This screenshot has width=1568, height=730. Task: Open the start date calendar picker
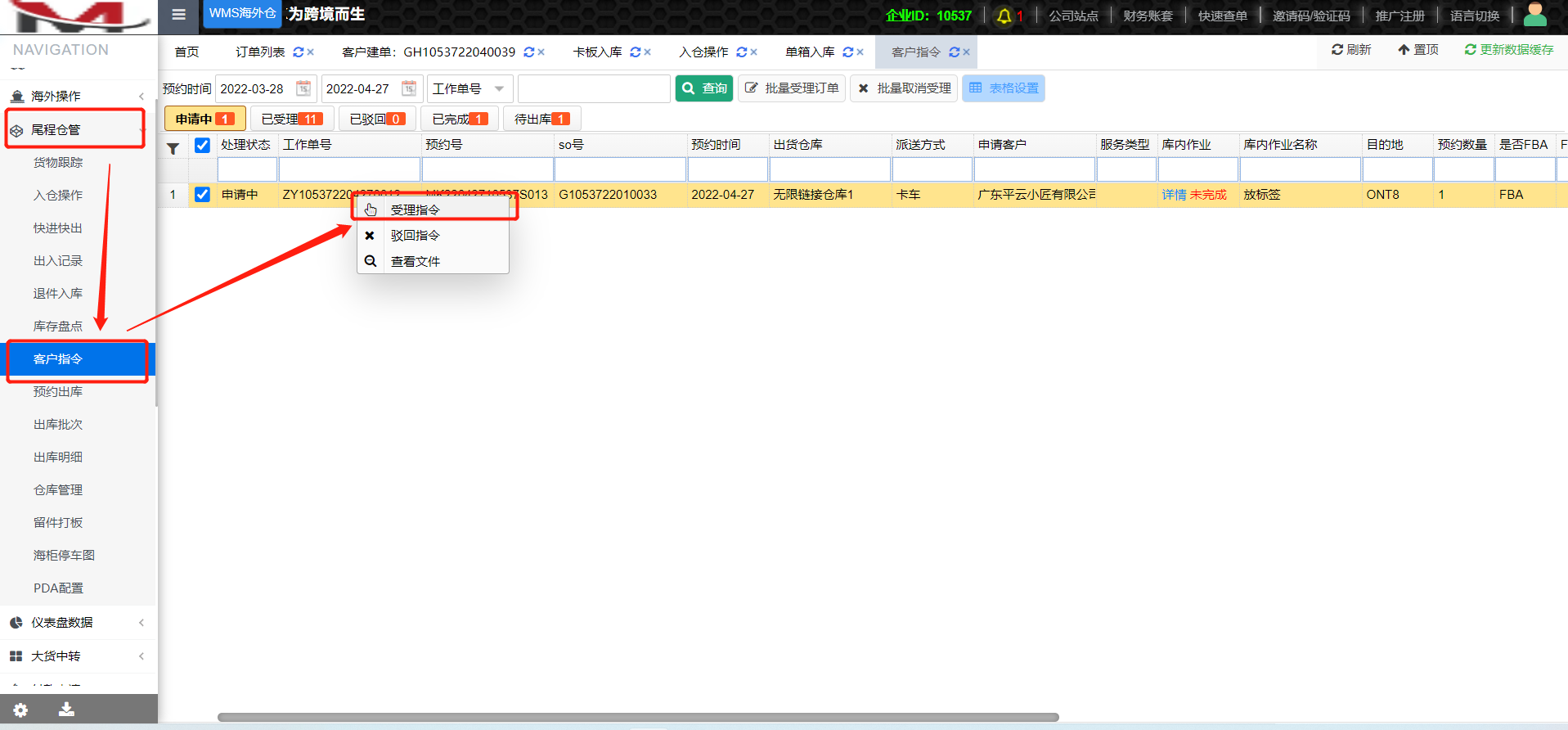click(x=303, y=88)
